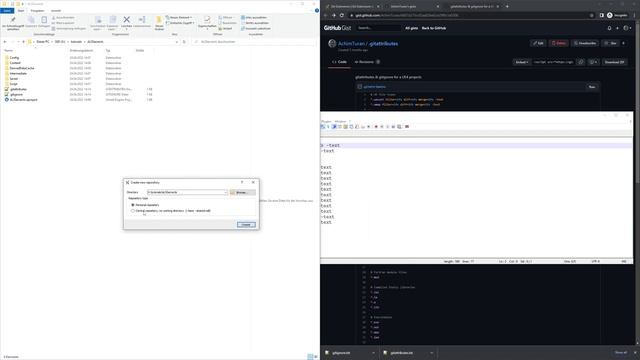Select the DerivedDataCache folder

pyautogui.click(x=22, y=68)
